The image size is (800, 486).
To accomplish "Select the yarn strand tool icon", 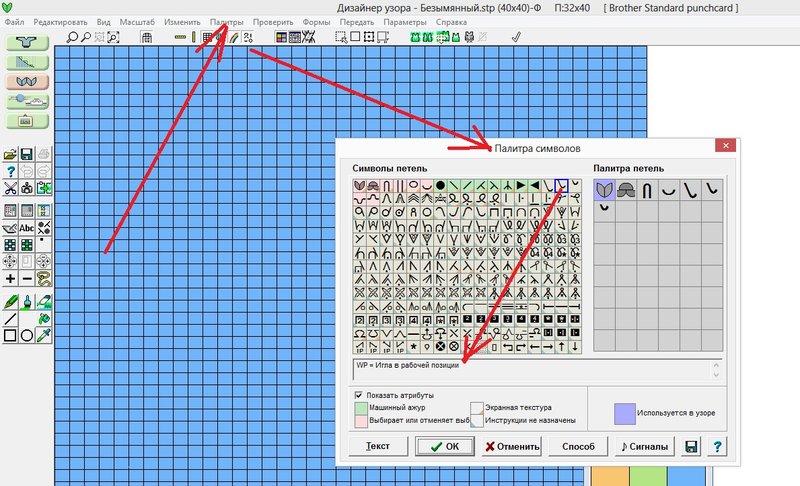I will (44, 278).
